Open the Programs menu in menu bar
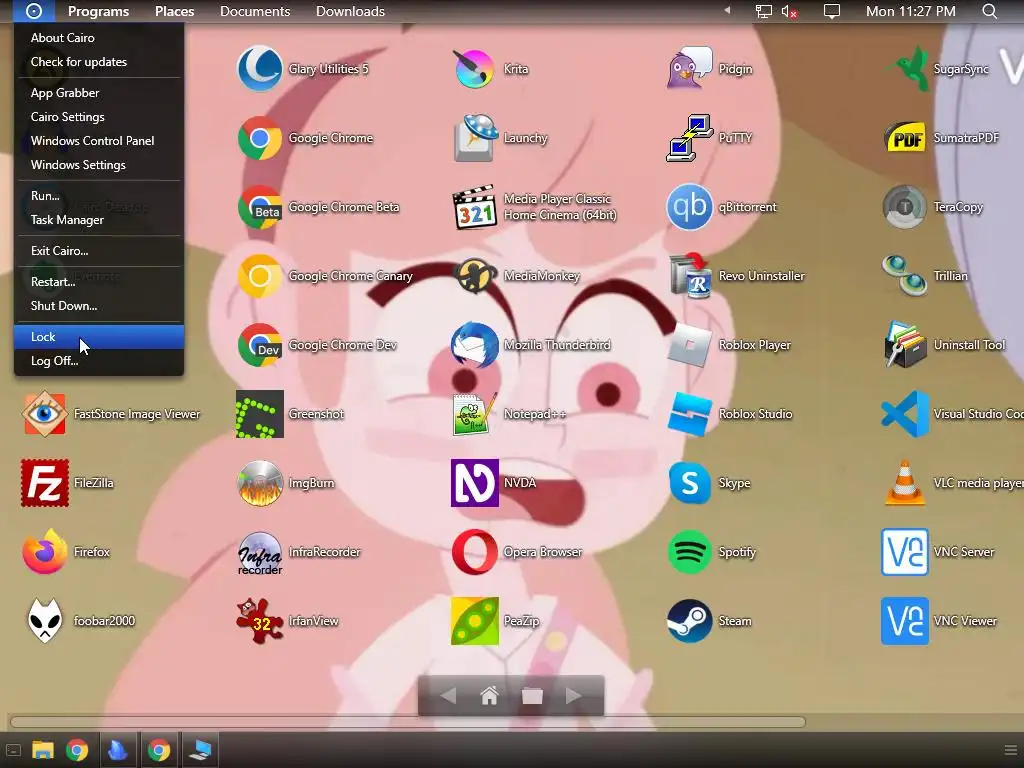Screen dimensions: 1024x768 (x=99, y=11)
